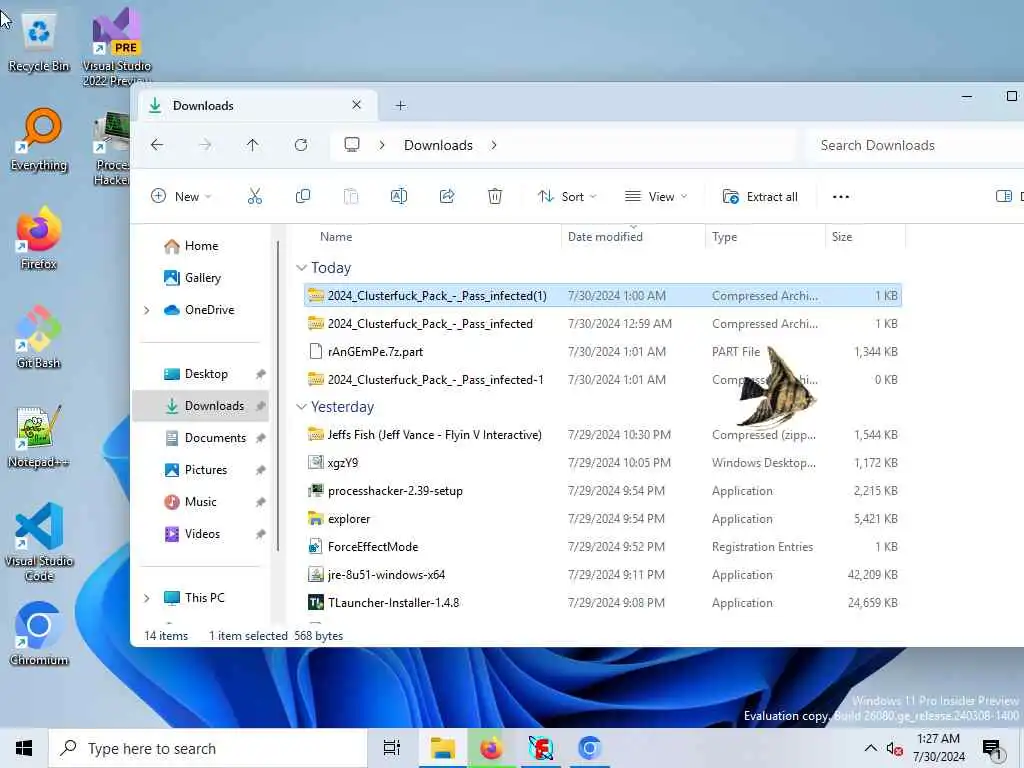Click Chromium icon on the taskbar
The width and height of the screenshot is (1024, 768).
[589, 748]
